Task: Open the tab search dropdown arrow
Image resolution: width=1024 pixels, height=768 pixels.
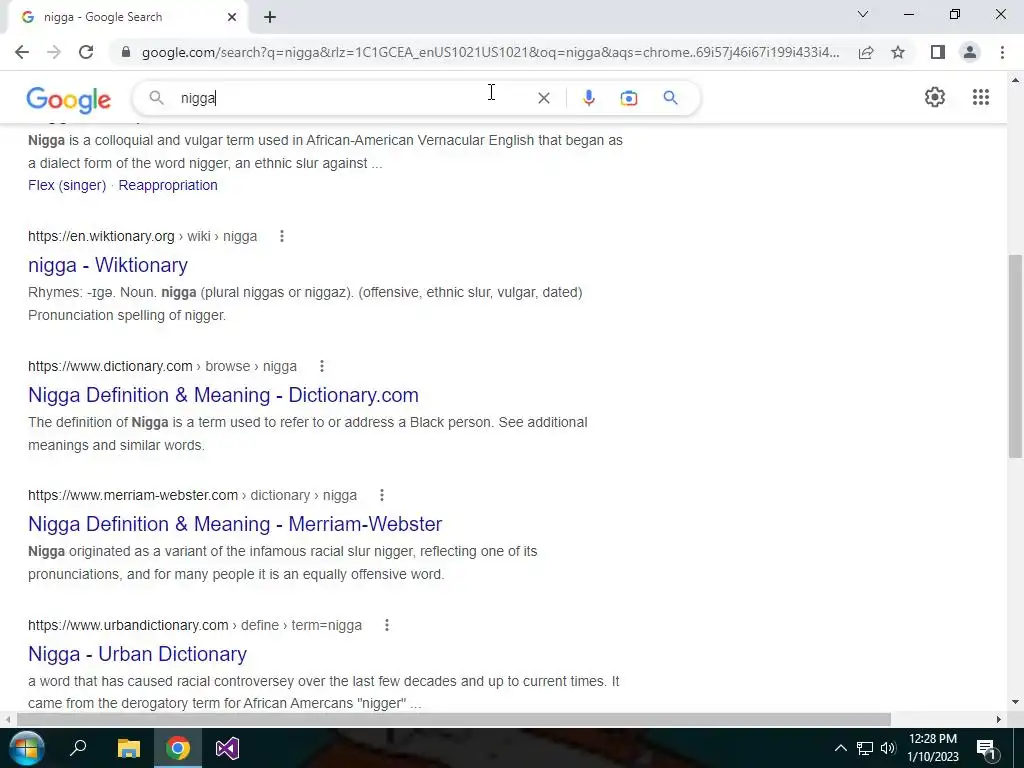Action: (863, 14)
